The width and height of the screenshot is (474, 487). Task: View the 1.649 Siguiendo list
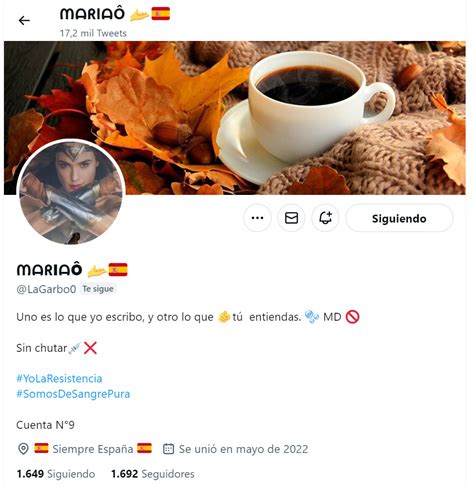click(x=56, y=474)
